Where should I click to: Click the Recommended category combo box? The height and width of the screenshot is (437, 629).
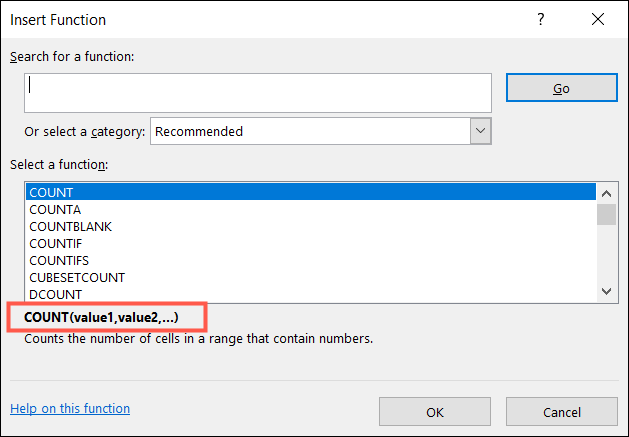tap(310, 131)
